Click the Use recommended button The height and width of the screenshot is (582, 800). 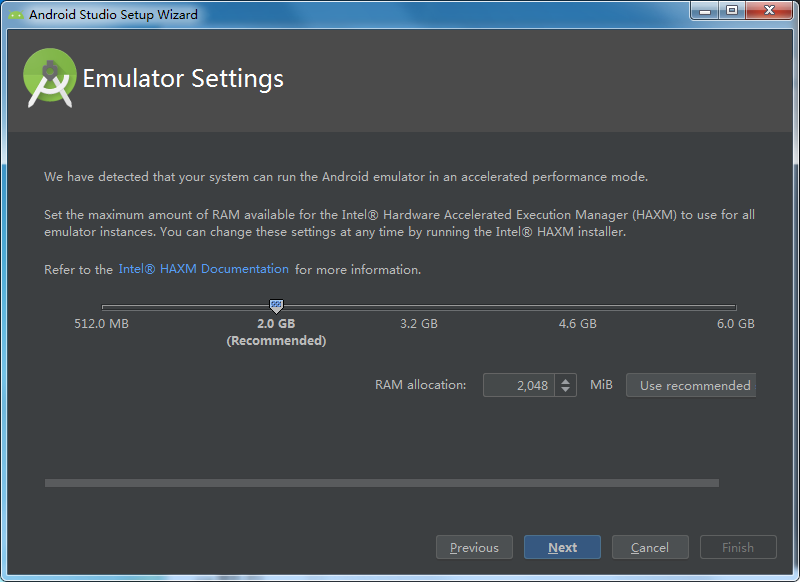coord(691,385)
